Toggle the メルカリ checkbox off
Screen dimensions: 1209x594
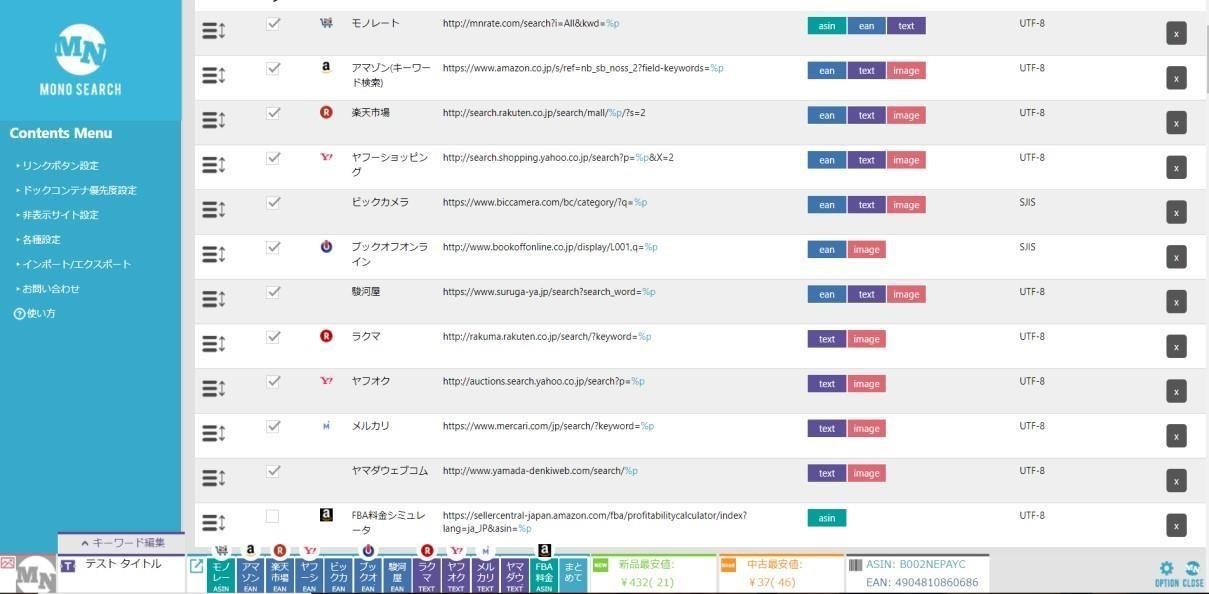(x=272, y=426)
